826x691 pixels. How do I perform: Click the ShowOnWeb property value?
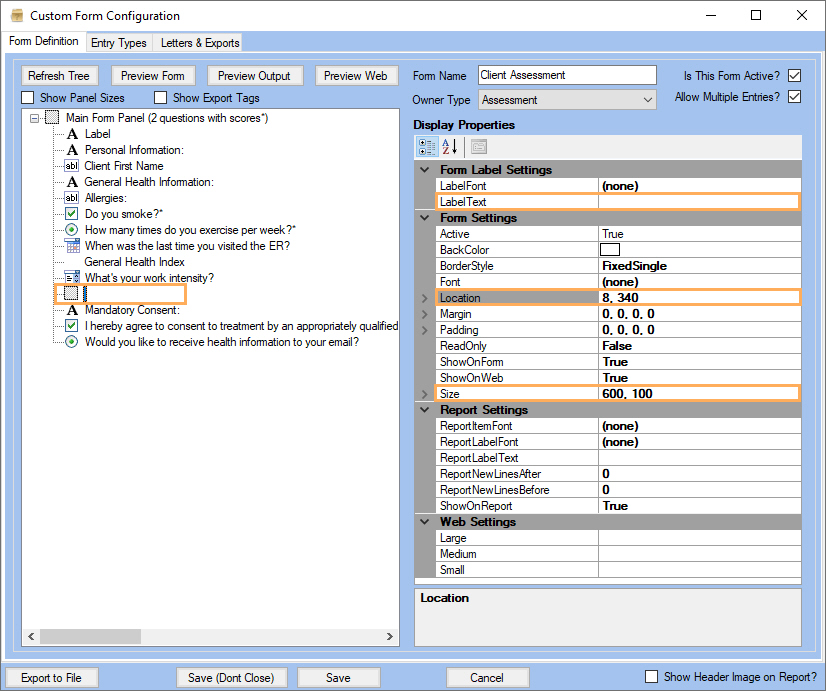pos(700,378)
